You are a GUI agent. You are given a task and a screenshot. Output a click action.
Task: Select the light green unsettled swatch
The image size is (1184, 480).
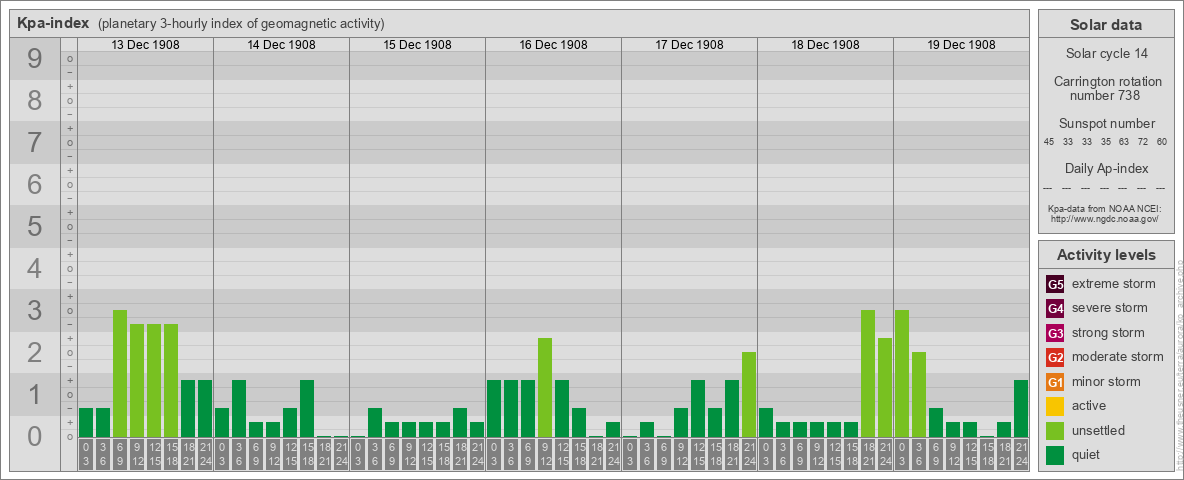click(x=1055, y=430)
